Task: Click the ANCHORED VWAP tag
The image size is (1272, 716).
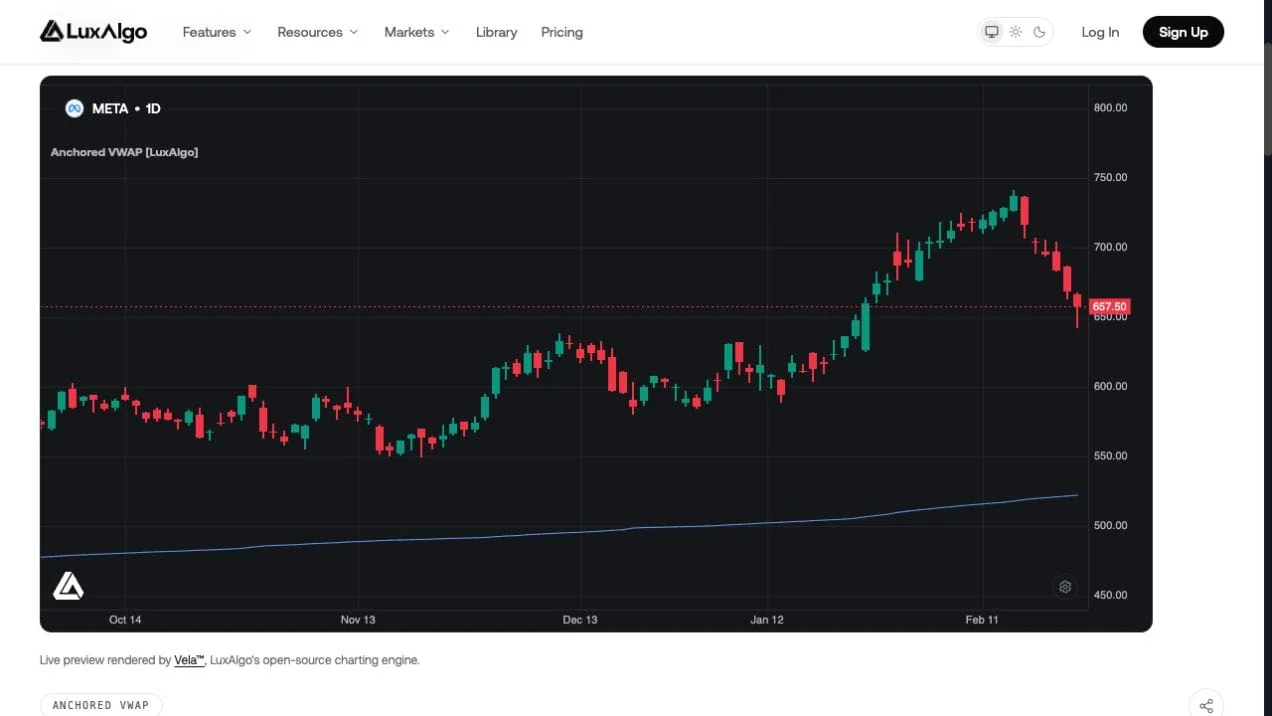Action: click(x=101, y=705)
